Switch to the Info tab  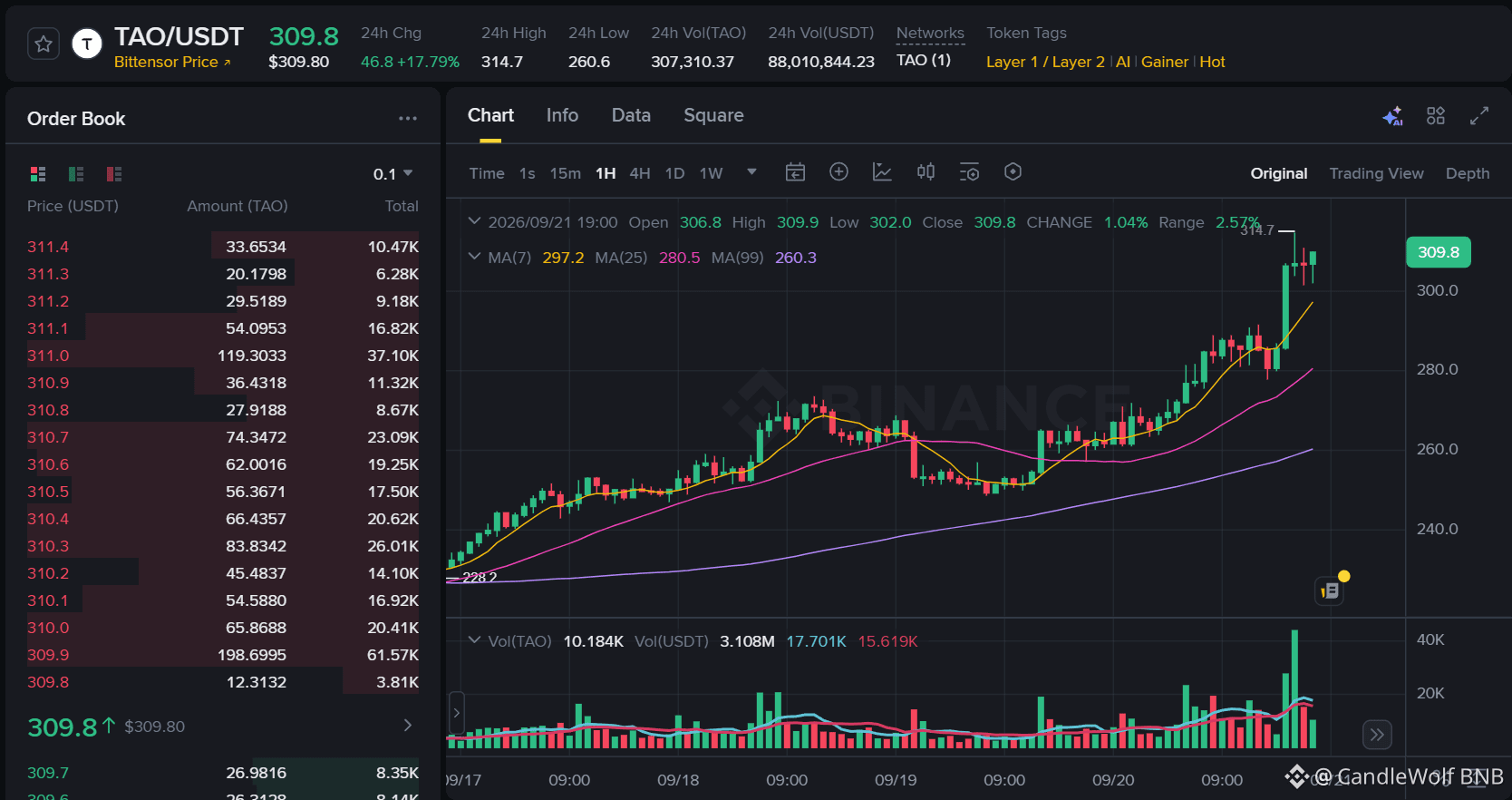(562, 115)
